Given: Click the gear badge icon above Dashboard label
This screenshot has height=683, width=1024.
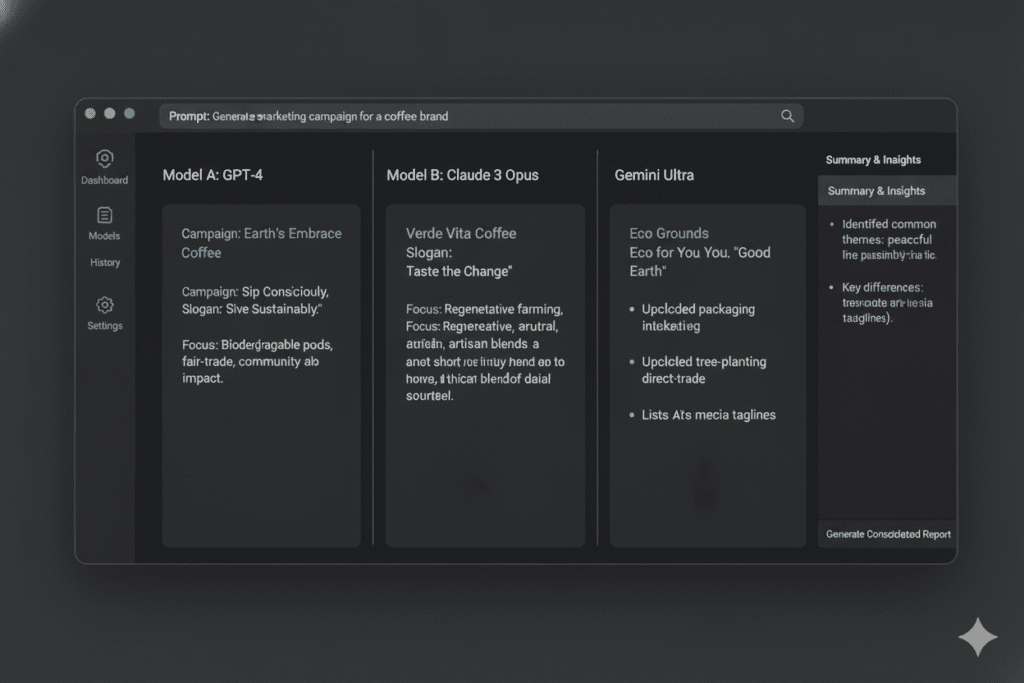Looking at the screenshot, I should (104, 158).
